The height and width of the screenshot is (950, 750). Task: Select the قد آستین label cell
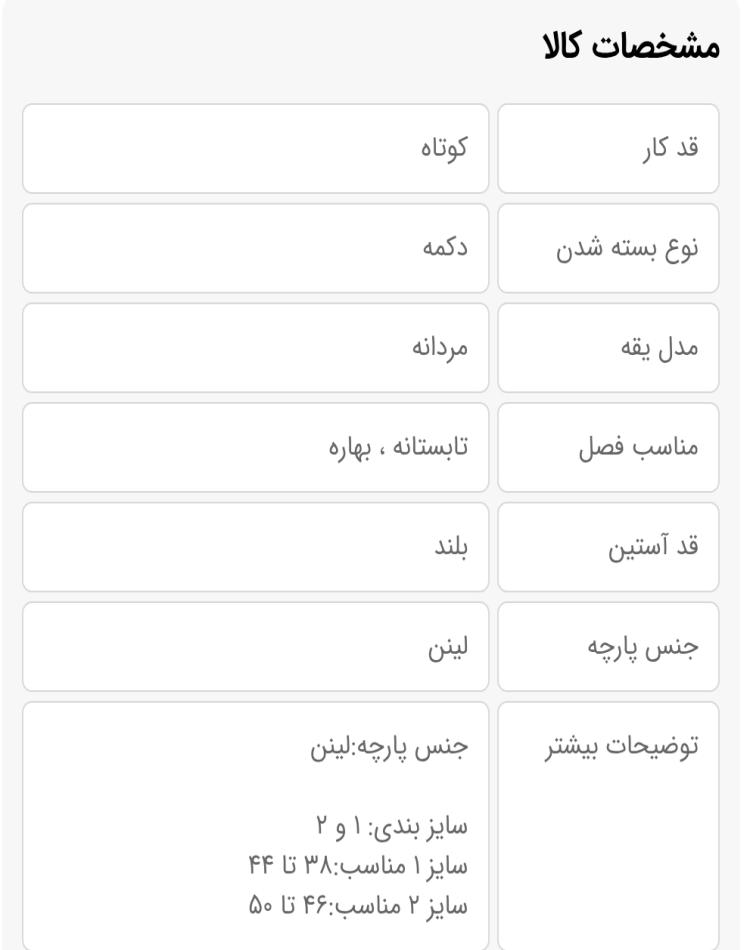click(x=608, y=547)
